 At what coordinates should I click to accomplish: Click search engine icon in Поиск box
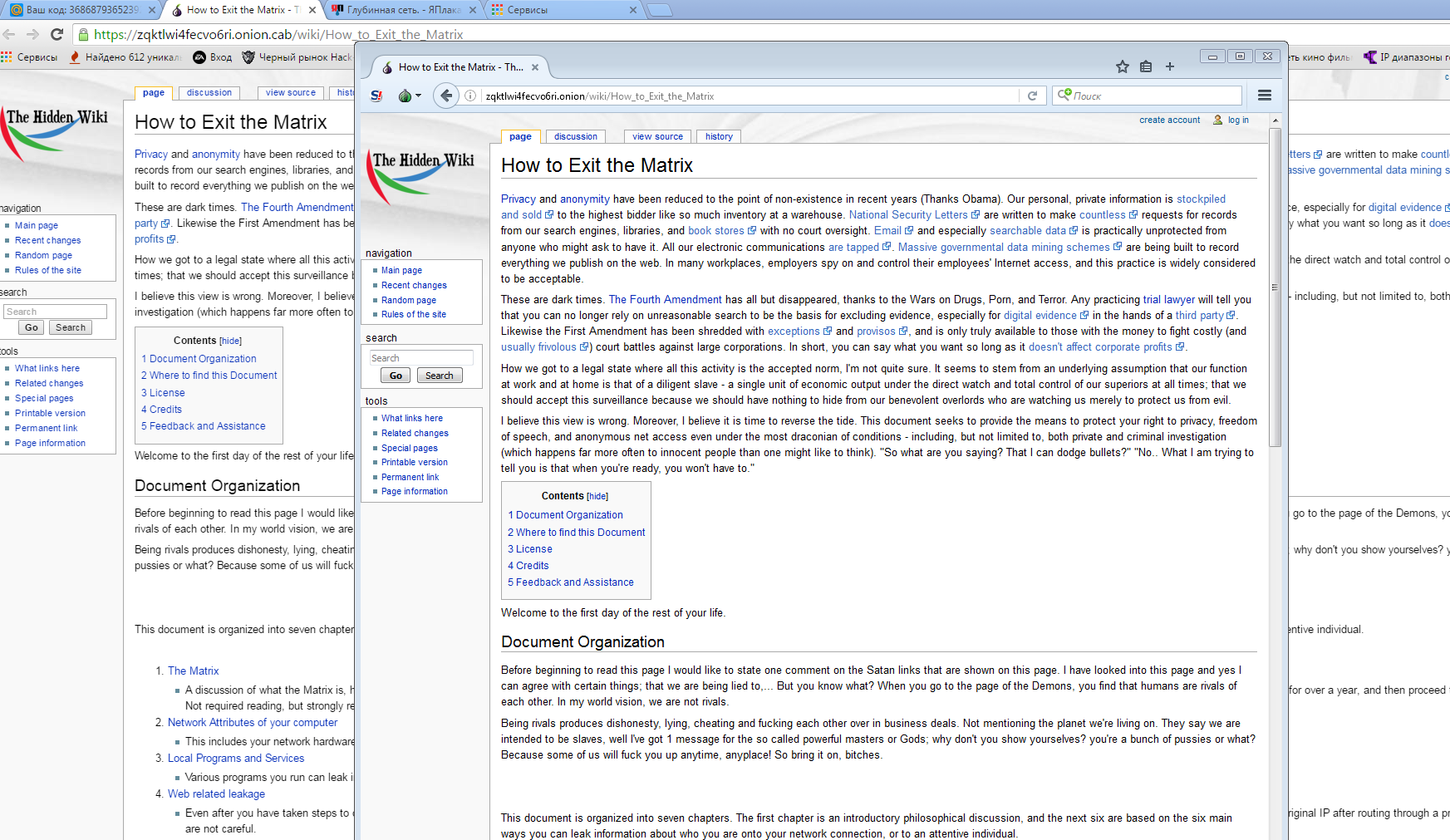(1064, 96)
